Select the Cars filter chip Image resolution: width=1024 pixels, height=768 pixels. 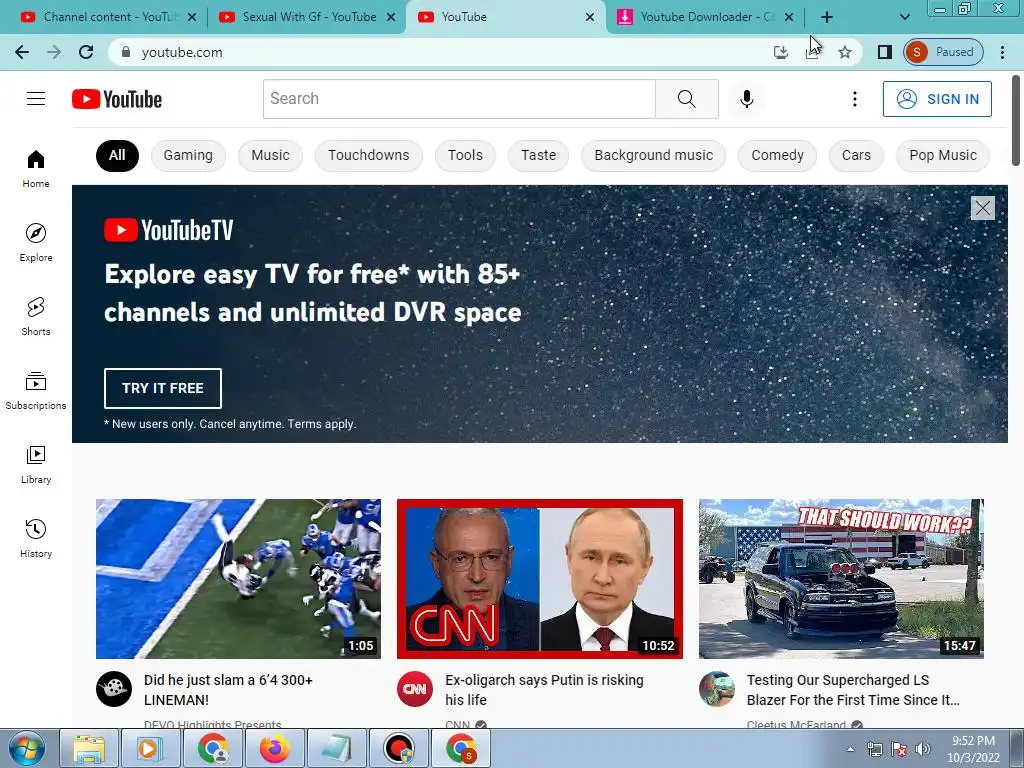tap(856, 155)
